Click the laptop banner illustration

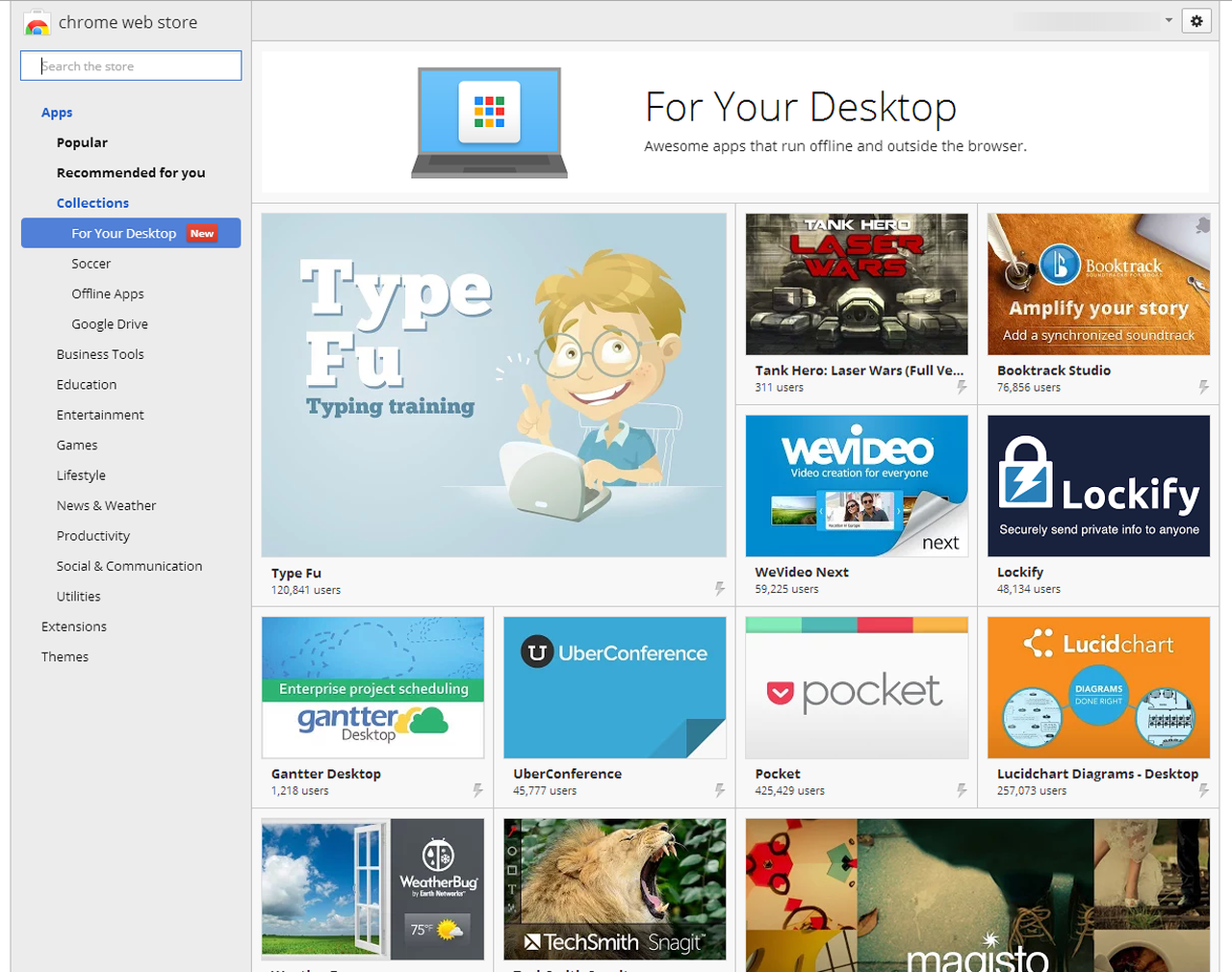click(x=490, y=122)
